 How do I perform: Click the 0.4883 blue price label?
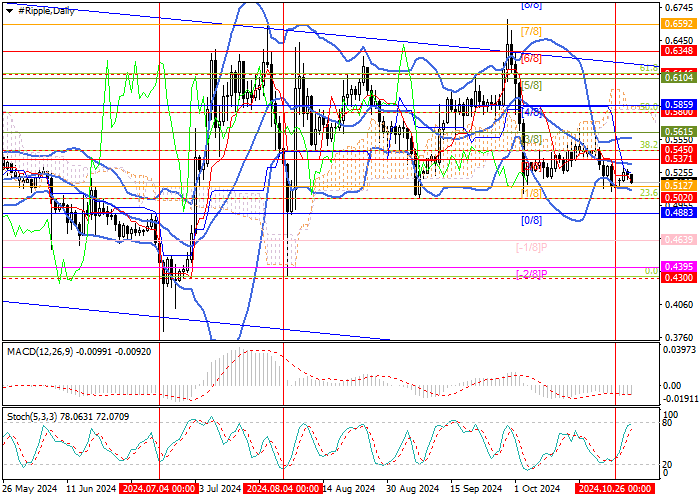[679, 213]
